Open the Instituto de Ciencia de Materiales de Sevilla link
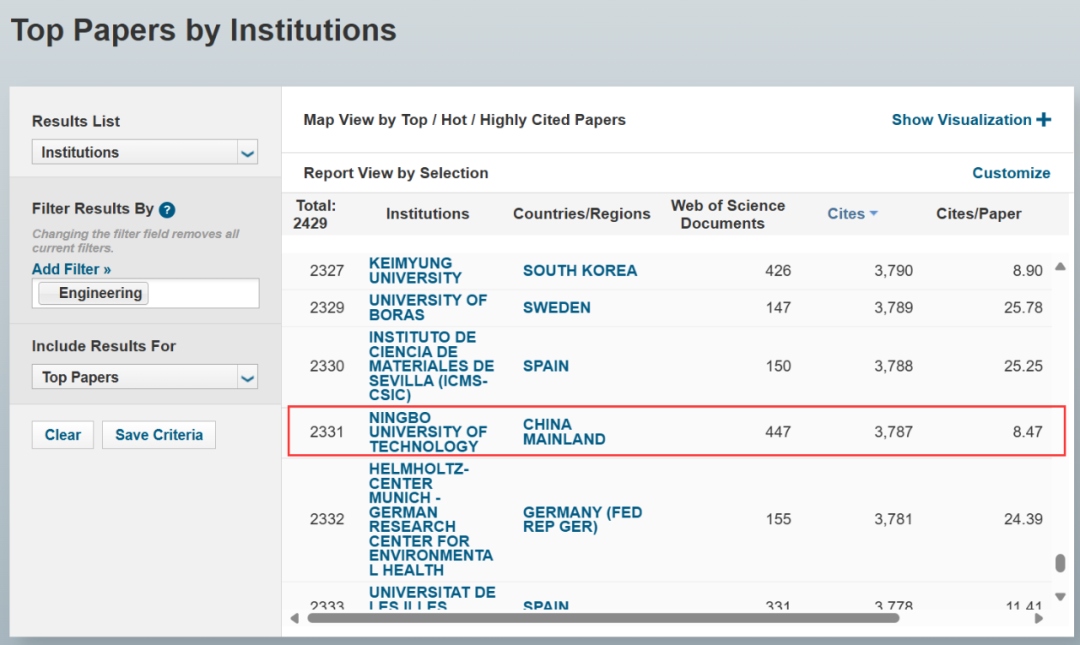The image size is (1080, 645). [431, 366]
